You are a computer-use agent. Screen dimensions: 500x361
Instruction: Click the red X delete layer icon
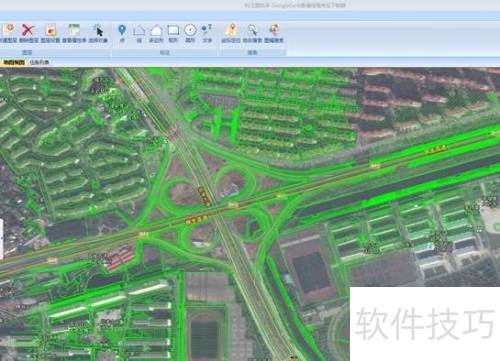[x=28, y=30]
